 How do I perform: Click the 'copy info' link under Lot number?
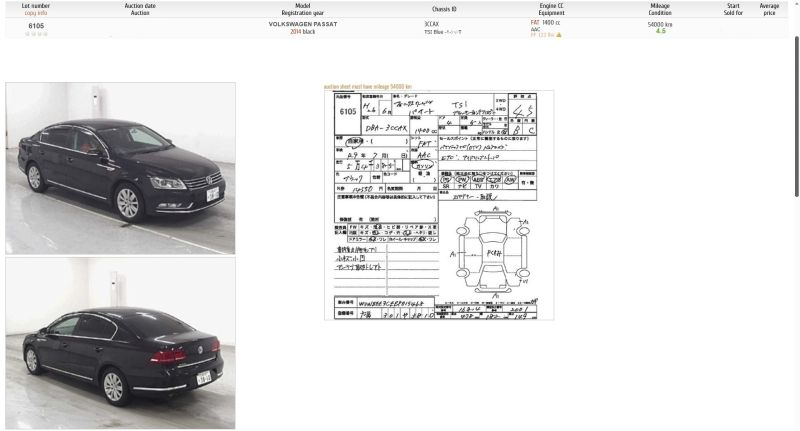(x=36, y=13)
